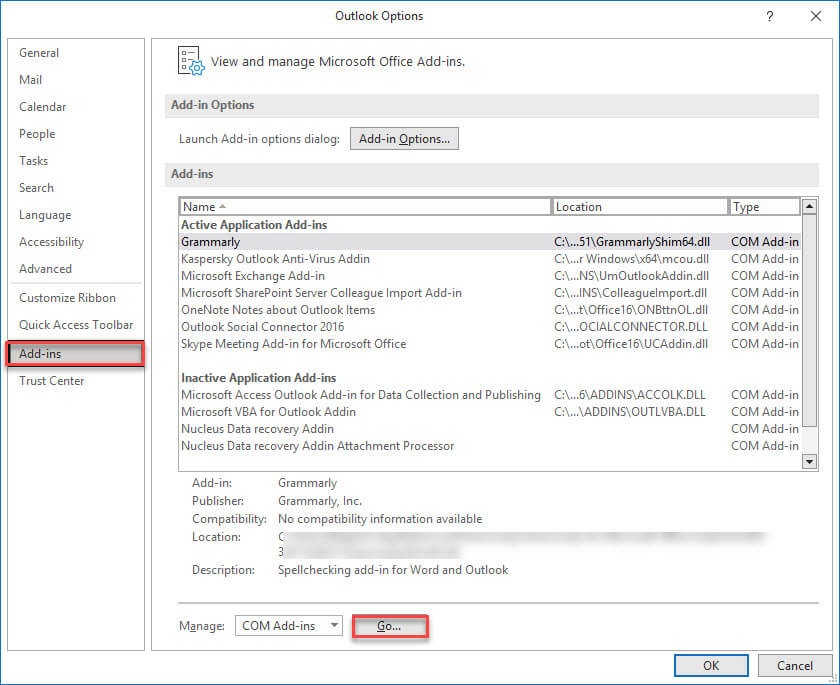Click the add-ins list scroll down arrow
The image size is (840, 685).
coord(809,461)
